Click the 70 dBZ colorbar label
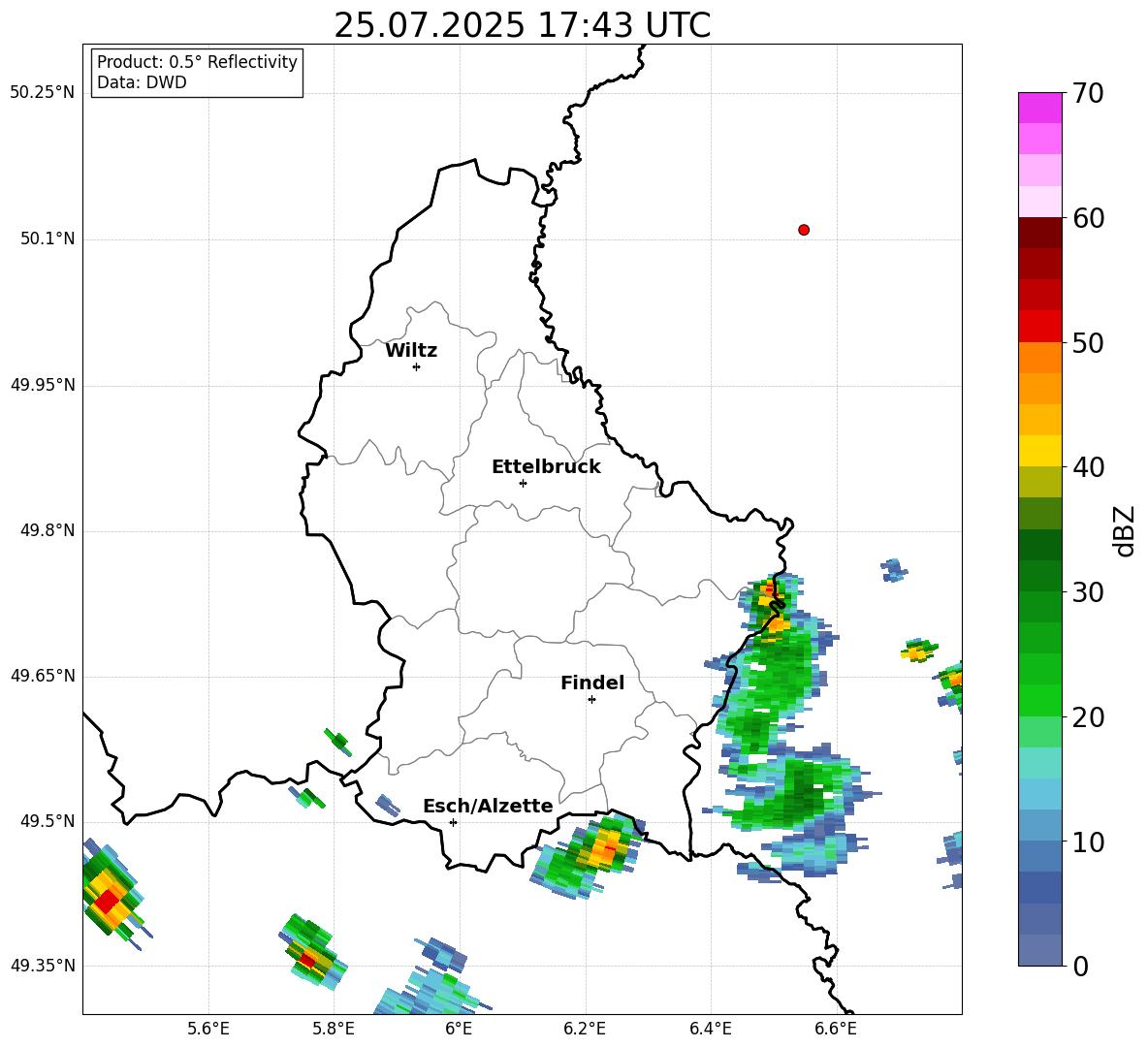The image size is (1148, 1048). pos(1087,93)
